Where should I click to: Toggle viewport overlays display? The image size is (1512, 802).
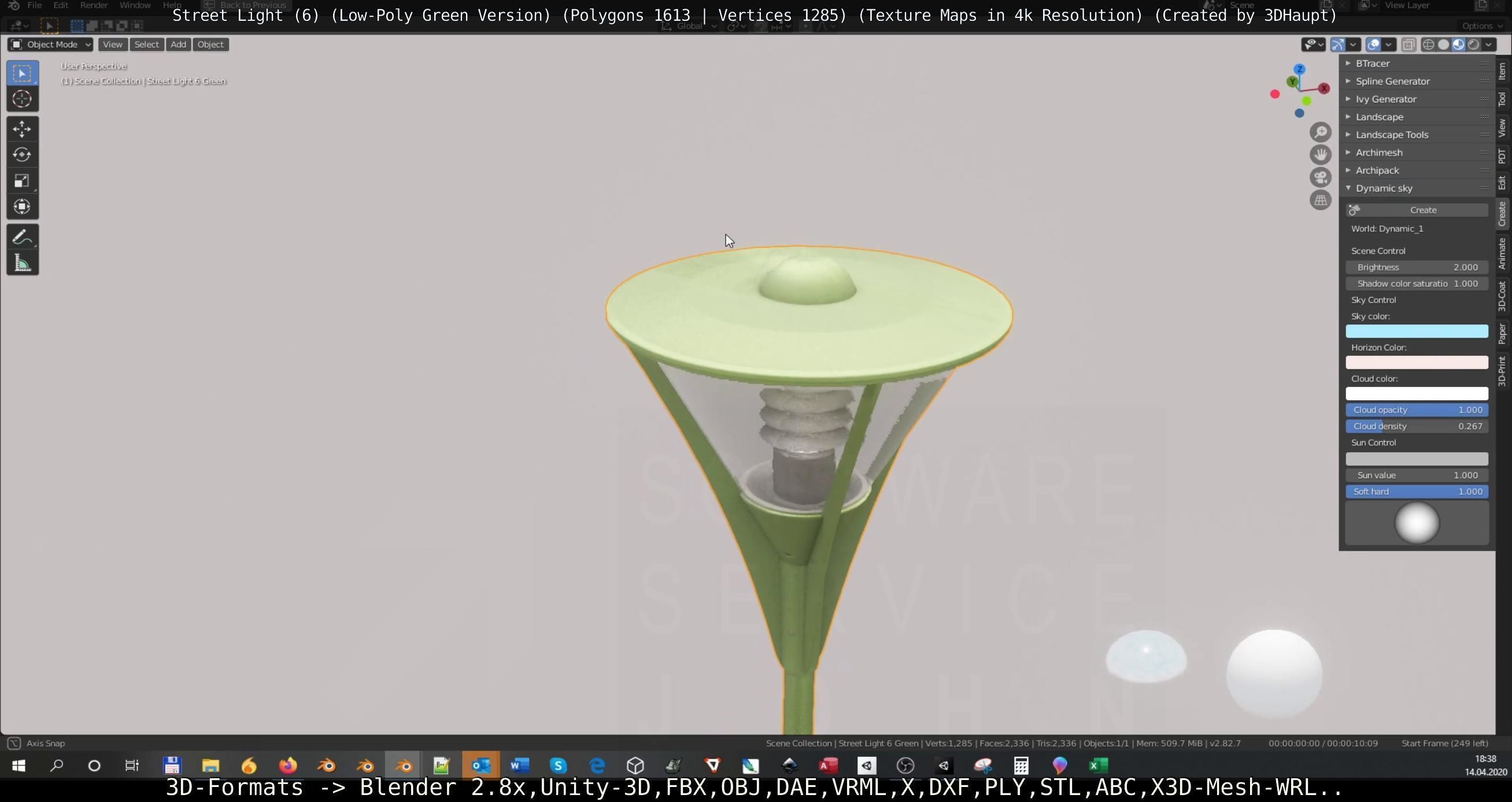[x=1373, y=45]
